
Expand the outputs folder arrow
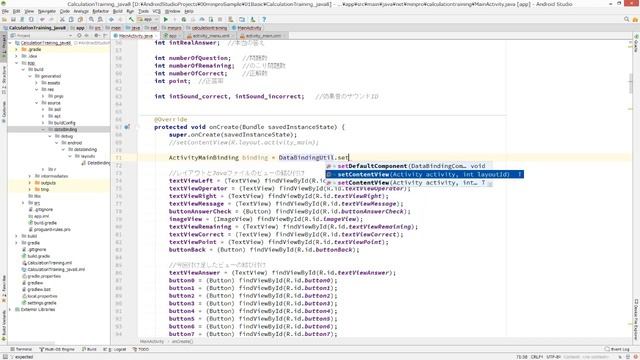(30, 183)
